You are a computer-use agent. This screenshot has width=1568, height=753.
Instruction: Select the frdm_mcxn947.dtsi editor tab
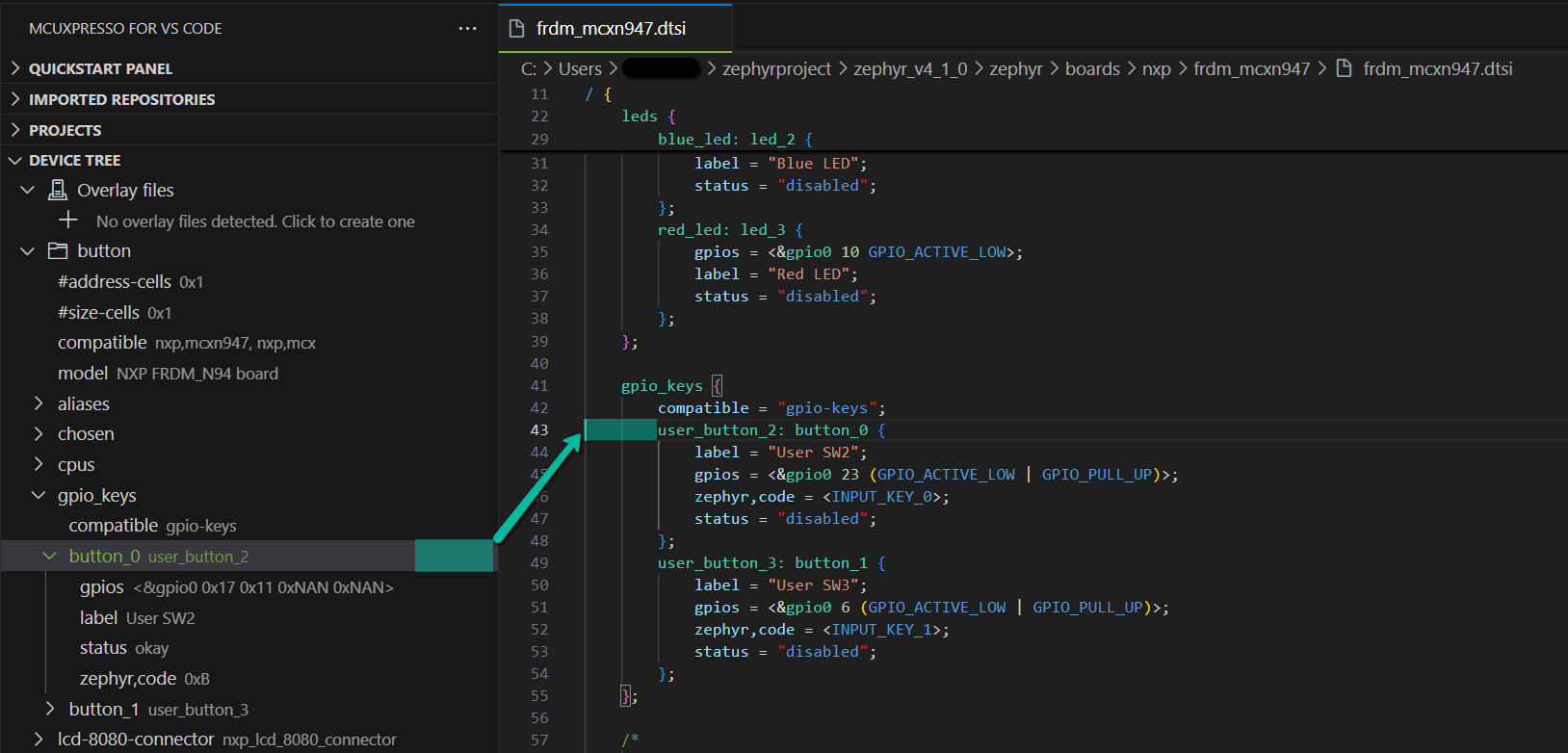tap(611, 28)
